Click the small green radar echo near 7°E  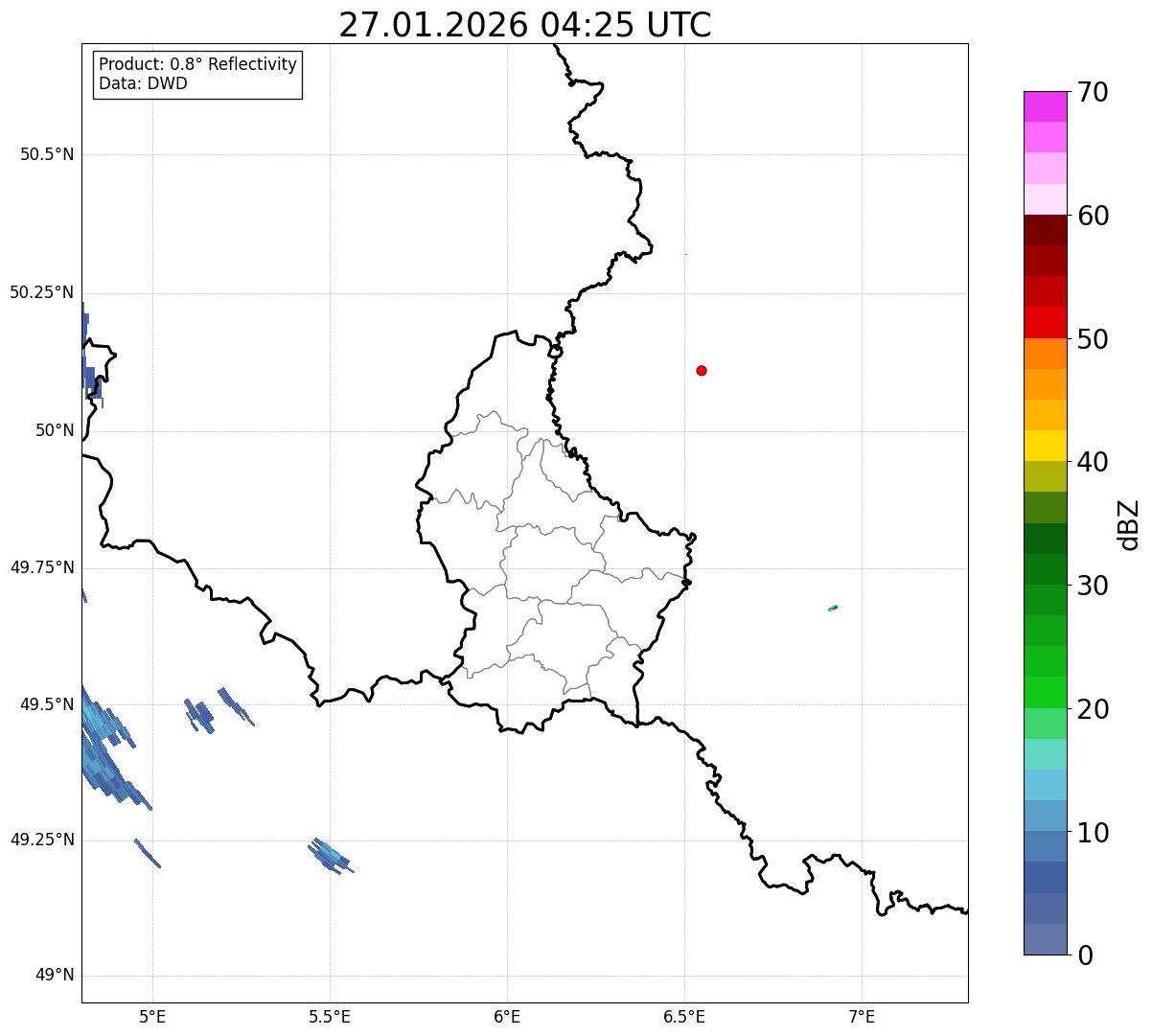coord(833,608)
